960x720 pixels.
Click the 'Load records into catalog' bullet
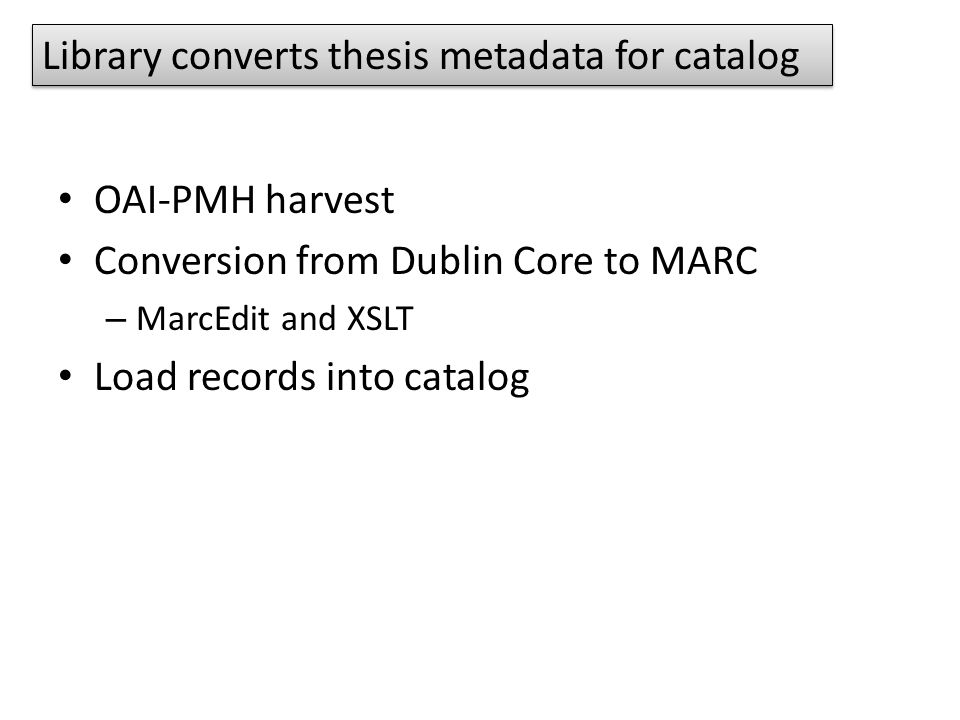(x=312, y=378)
